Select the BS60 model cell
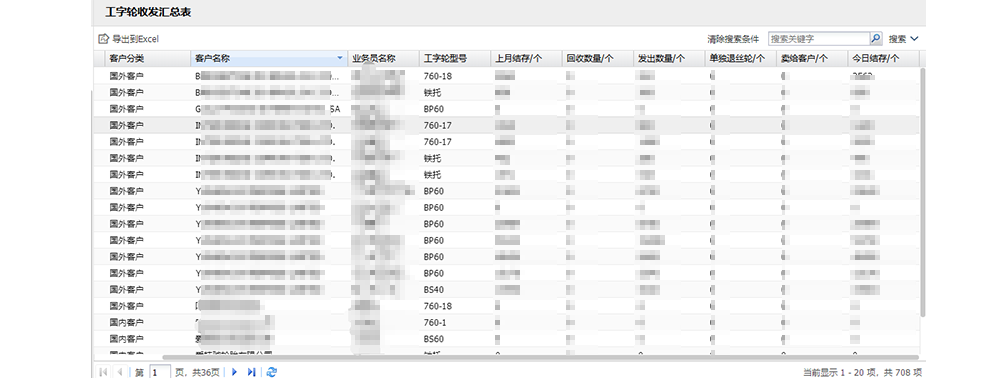1000x378 pixels. (434, 339)
